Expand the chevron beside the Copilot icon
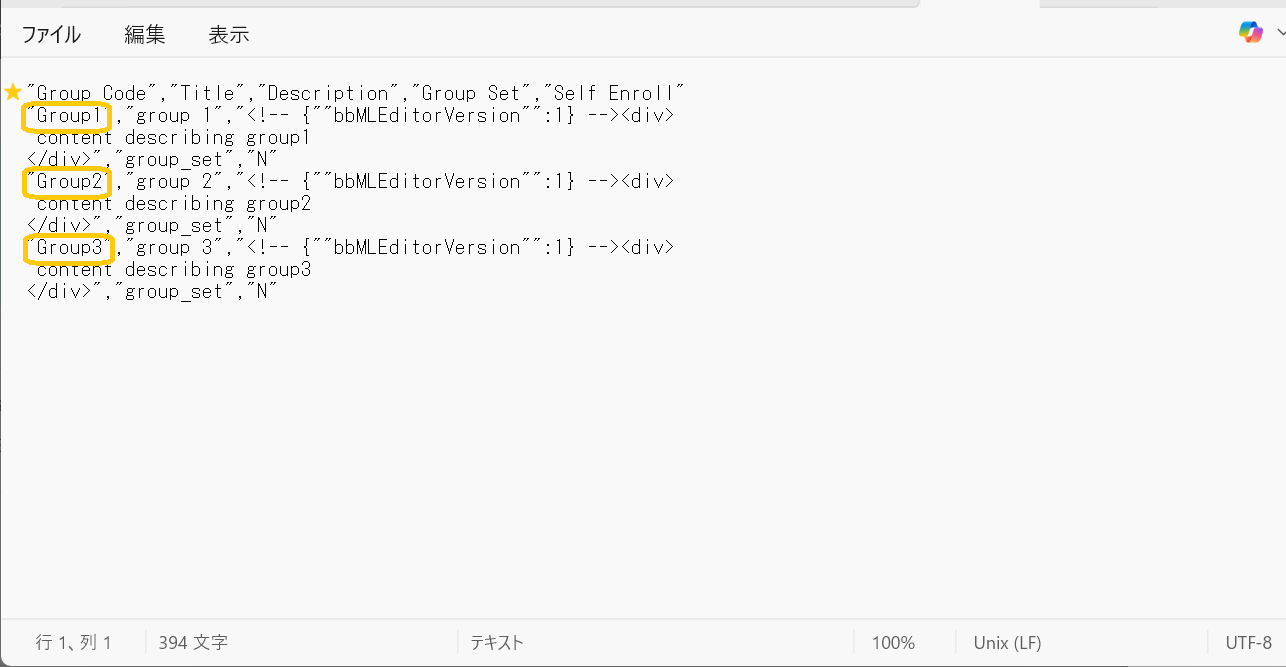Image resolution: width=1286 pixels, height=667 pixels. coord(1280,32)
